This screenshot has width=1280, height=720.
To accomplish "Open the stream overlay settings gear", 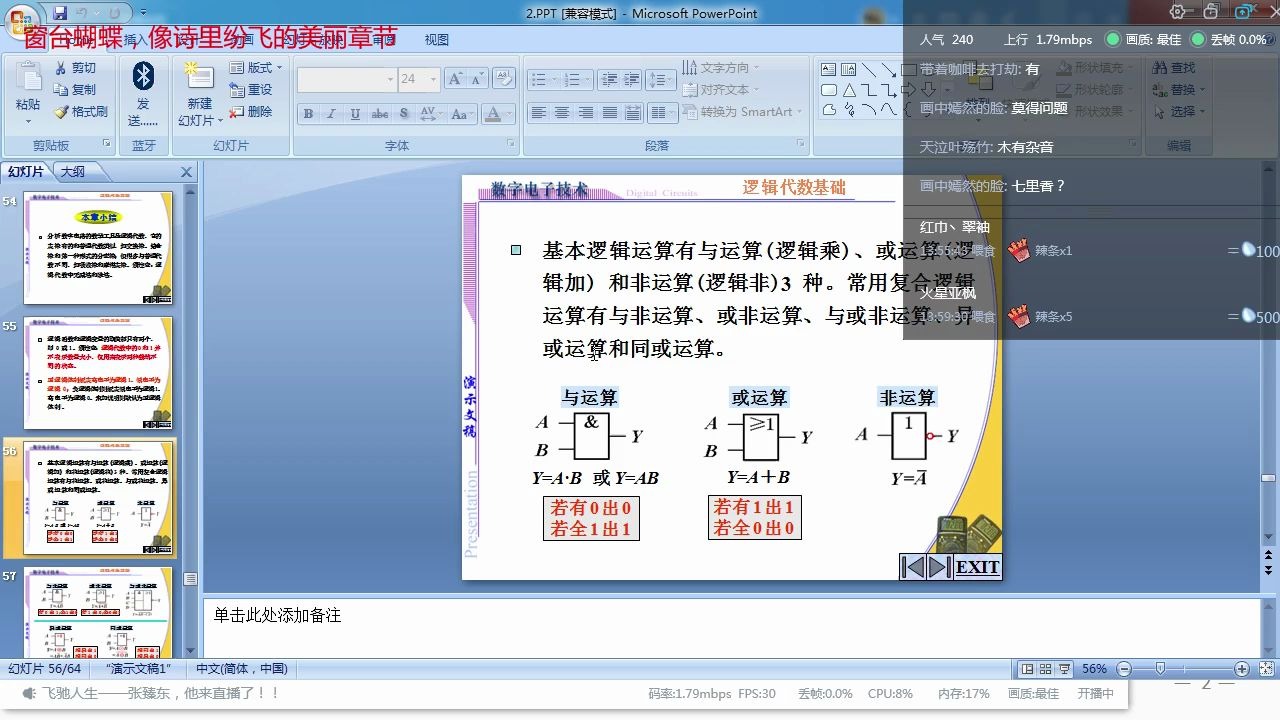I will click(1178, 12).
